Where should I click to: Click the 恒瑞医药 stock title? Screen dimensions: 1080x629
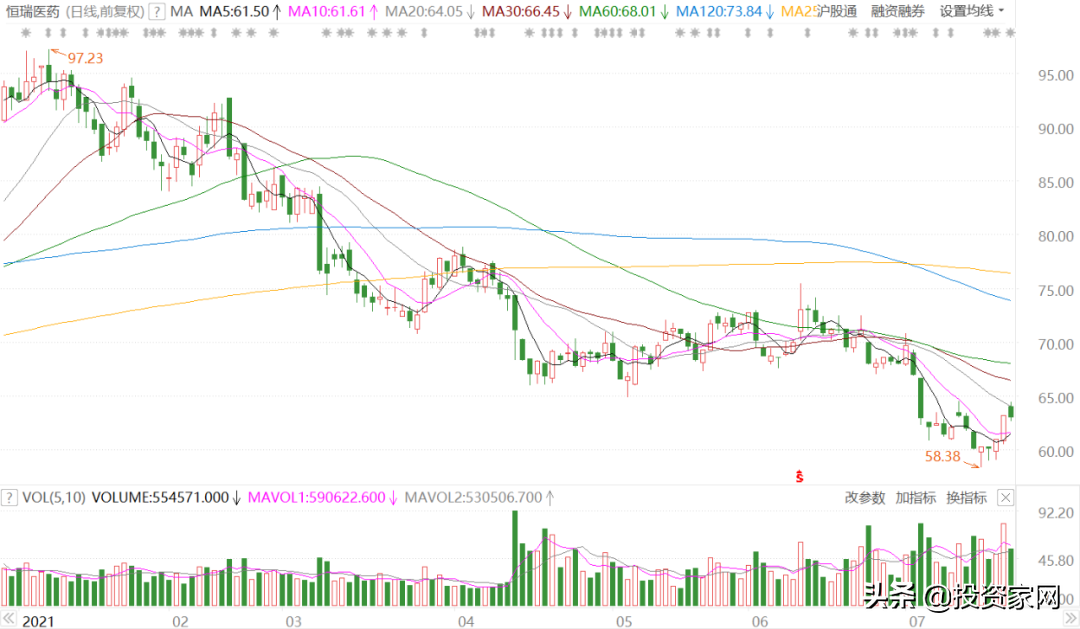tap(32, 12)
